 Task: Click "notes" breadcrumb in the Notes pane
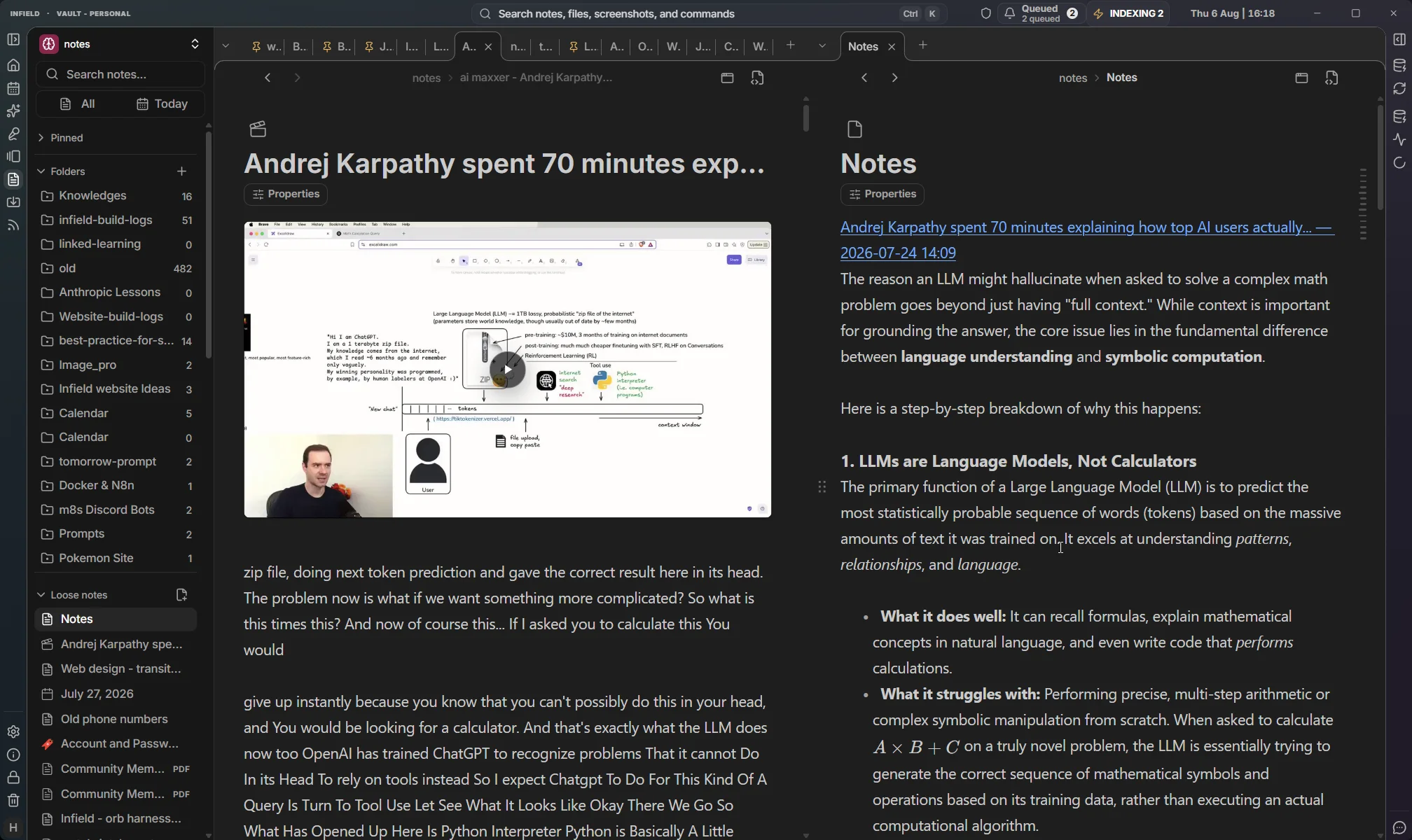tap(1072, 78)
